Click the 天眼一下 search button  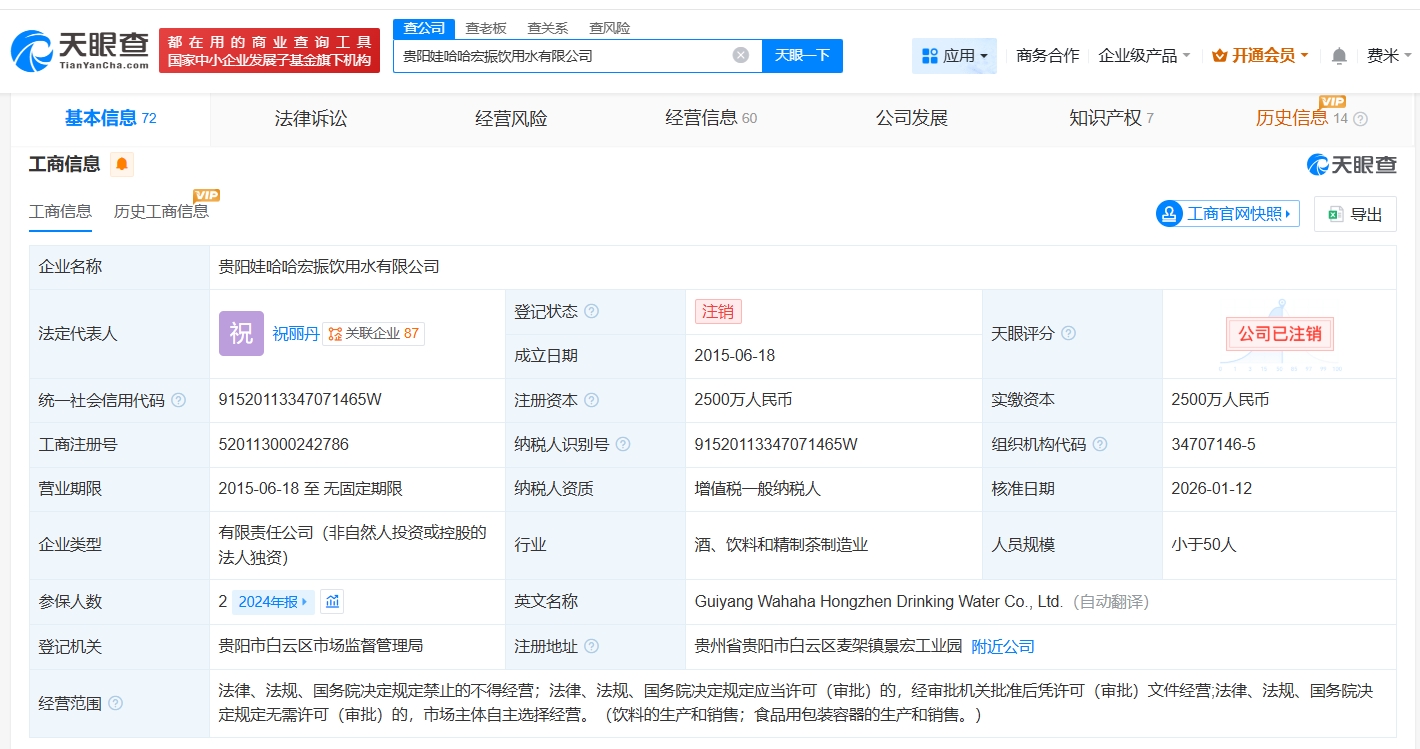point(802,55)
